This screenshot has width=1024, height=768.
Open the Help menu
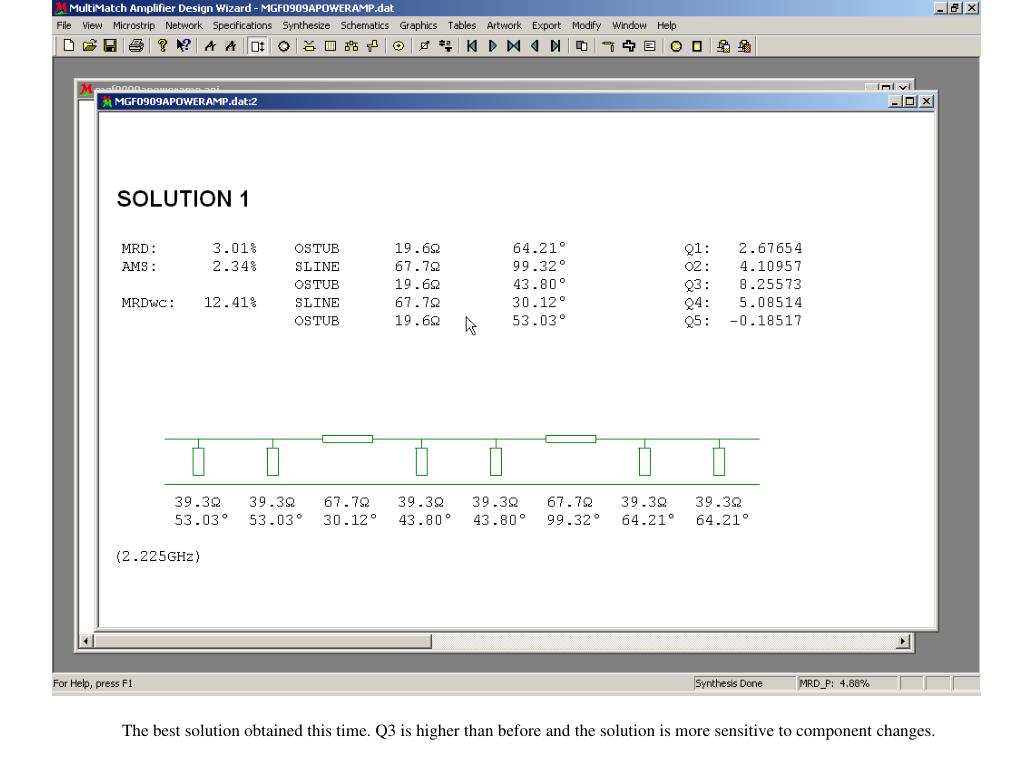tap(667, 25)
